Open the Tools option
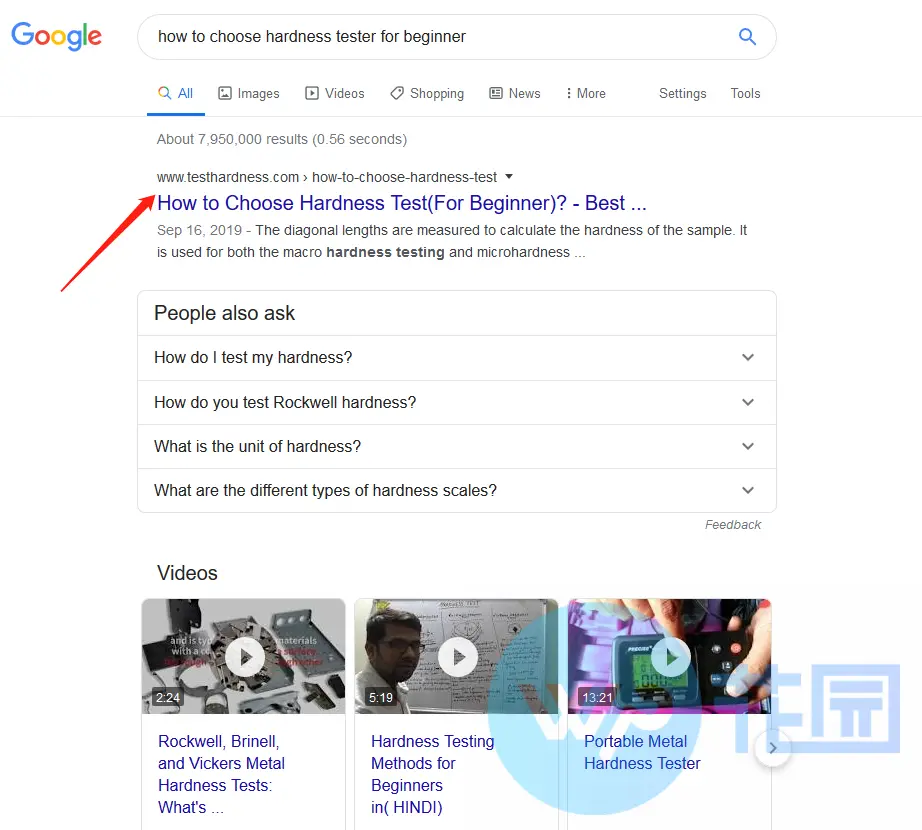The width and height of the screenshot is (922, 830). [745, 93]
